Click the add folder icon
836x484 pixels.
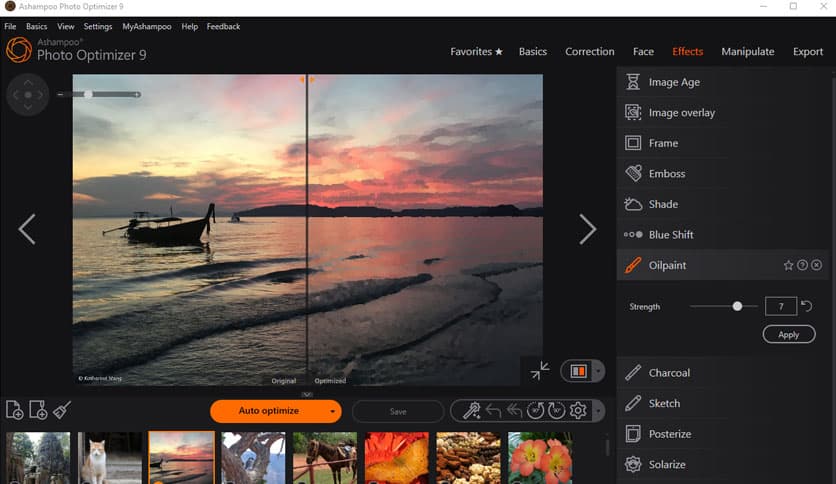[x=38, y=410]
